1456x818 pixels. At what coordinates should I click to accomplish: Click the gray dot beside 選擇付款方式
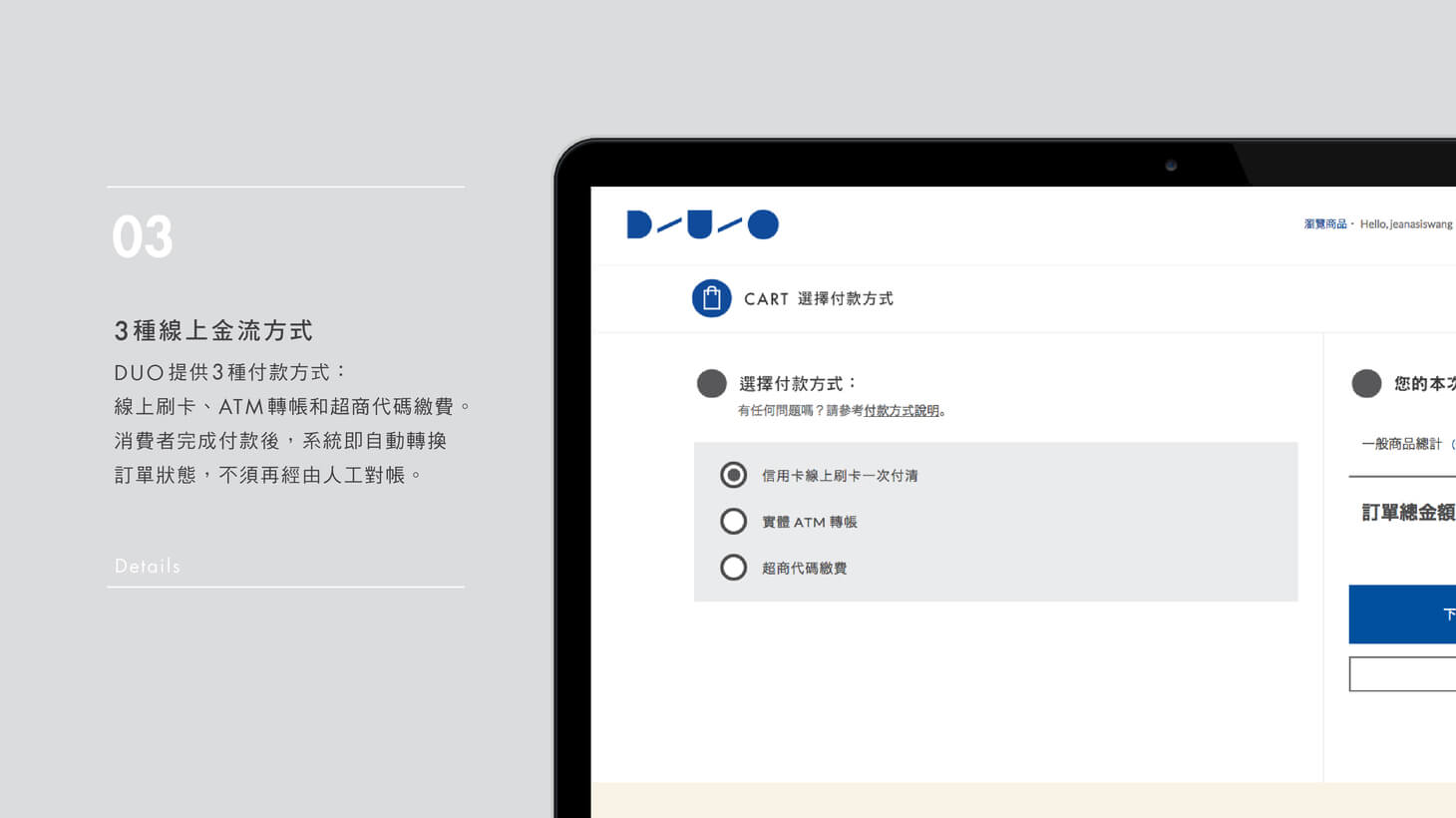coord(711,384)
